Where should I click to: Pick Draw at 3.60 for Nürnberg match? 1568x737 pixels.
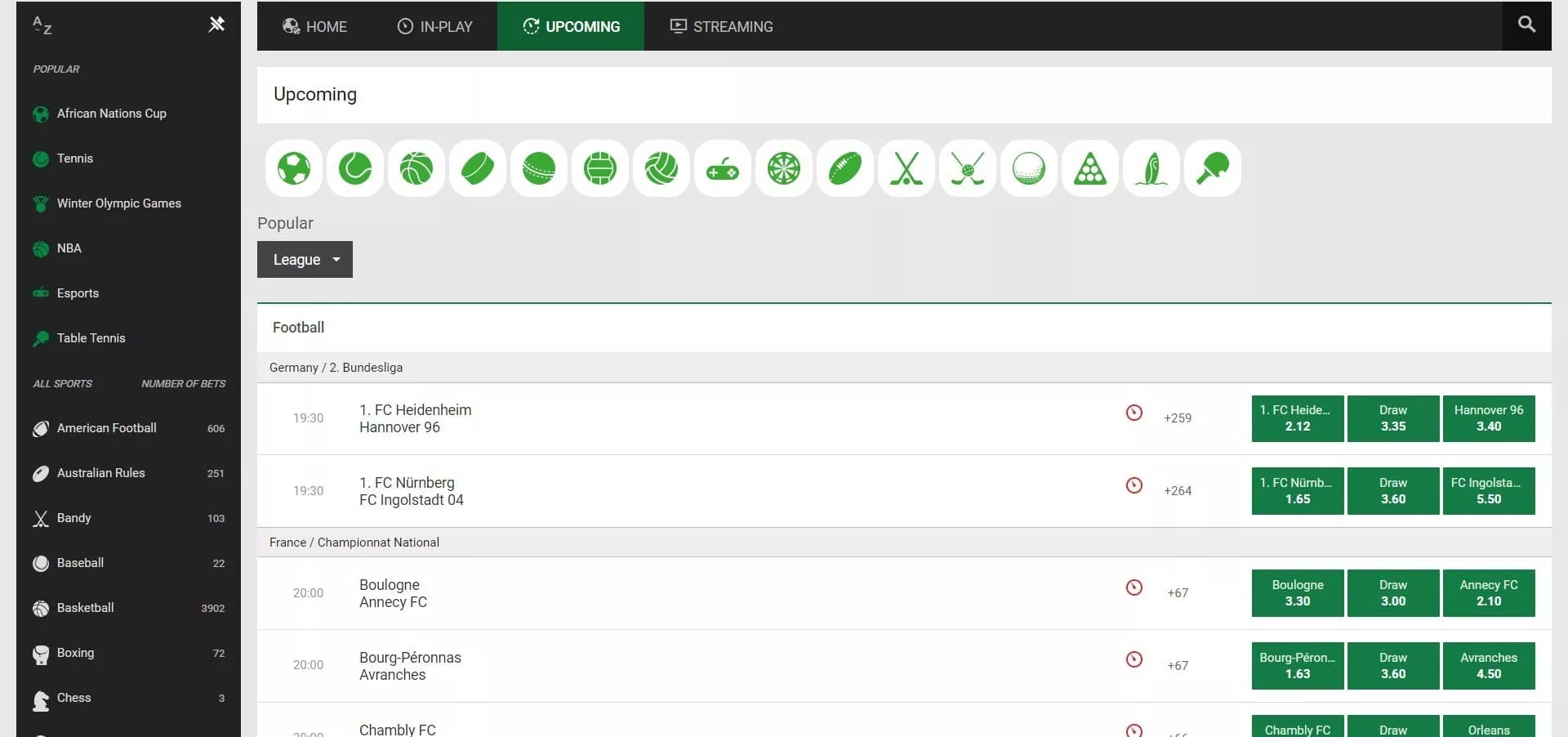(x=1392, y=491)
